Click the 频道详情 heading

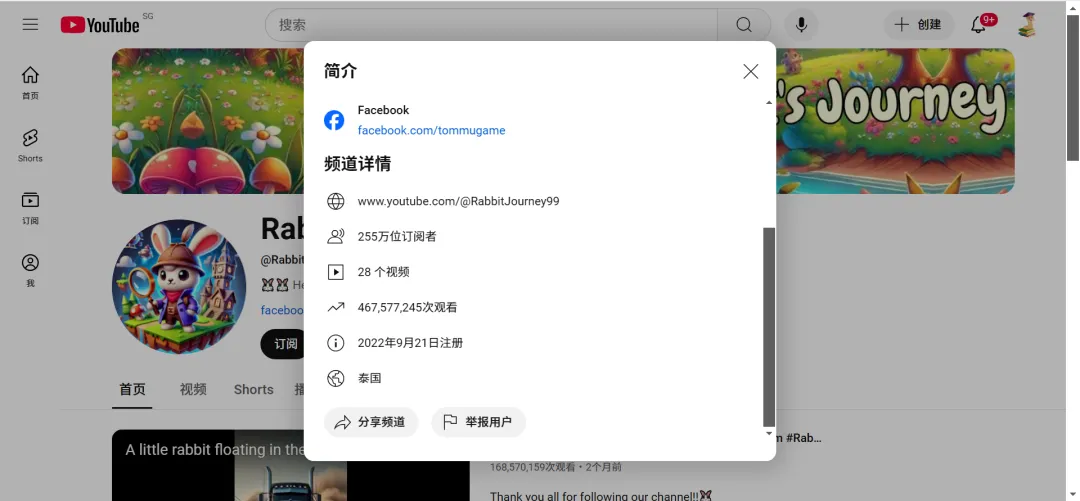click(x=357, y=164)
